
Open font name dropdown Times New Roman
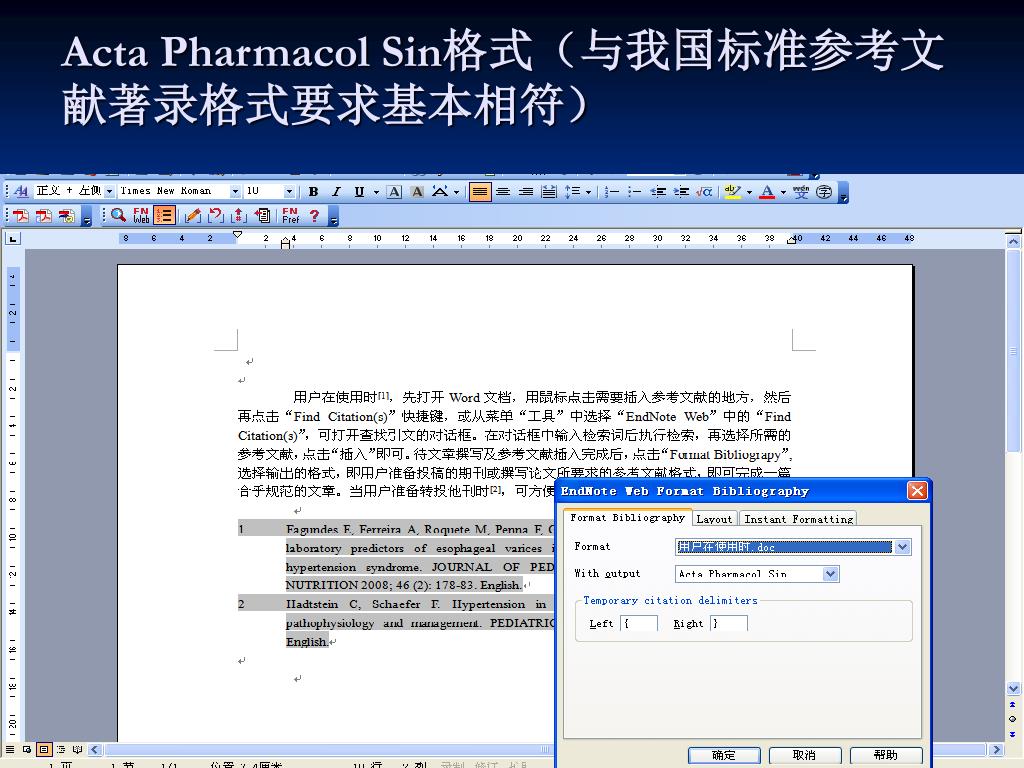(235, 191)
